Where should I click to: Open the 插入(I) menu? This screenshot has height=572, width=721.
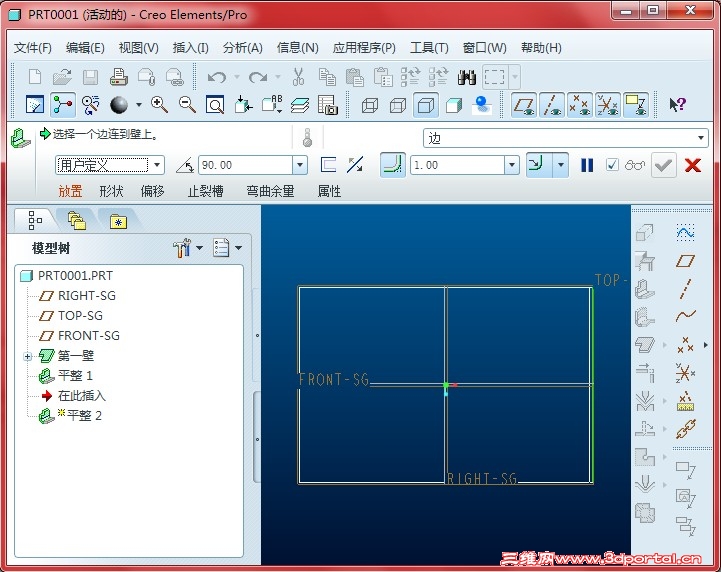tap(190, 48)
